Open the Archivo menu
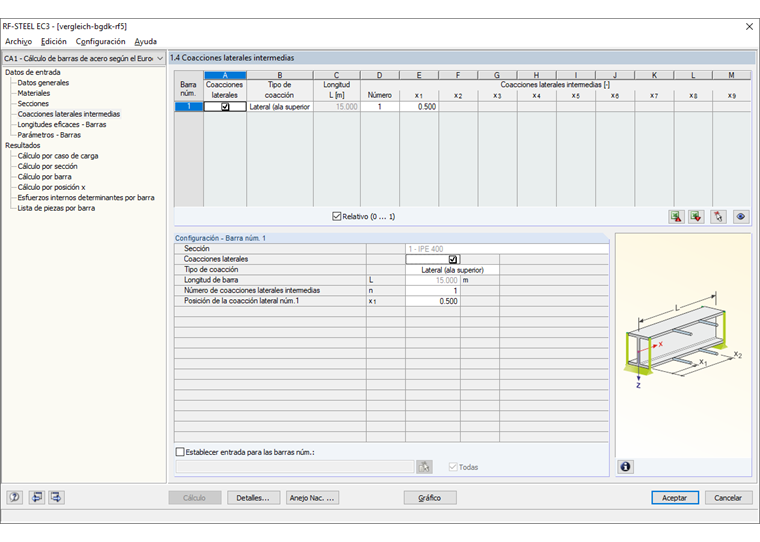The width and height of the screenshot is (760, 542). tap(18, 42)
